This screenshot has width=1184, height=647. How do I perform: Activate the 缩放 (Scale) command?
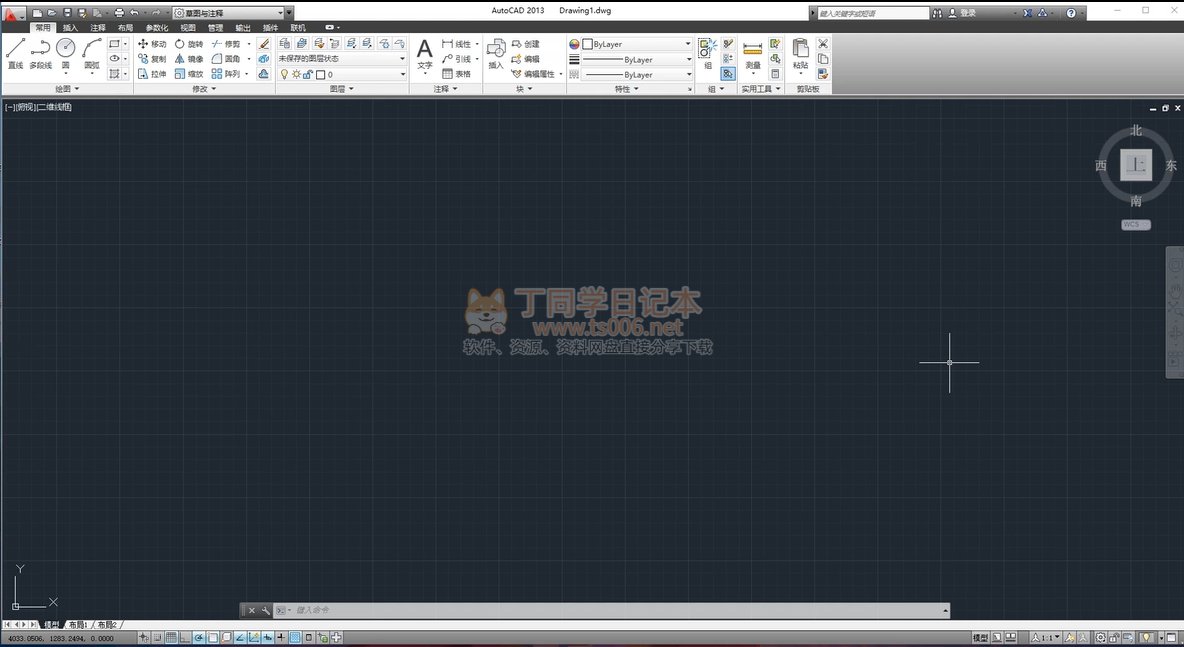point(189,74)
